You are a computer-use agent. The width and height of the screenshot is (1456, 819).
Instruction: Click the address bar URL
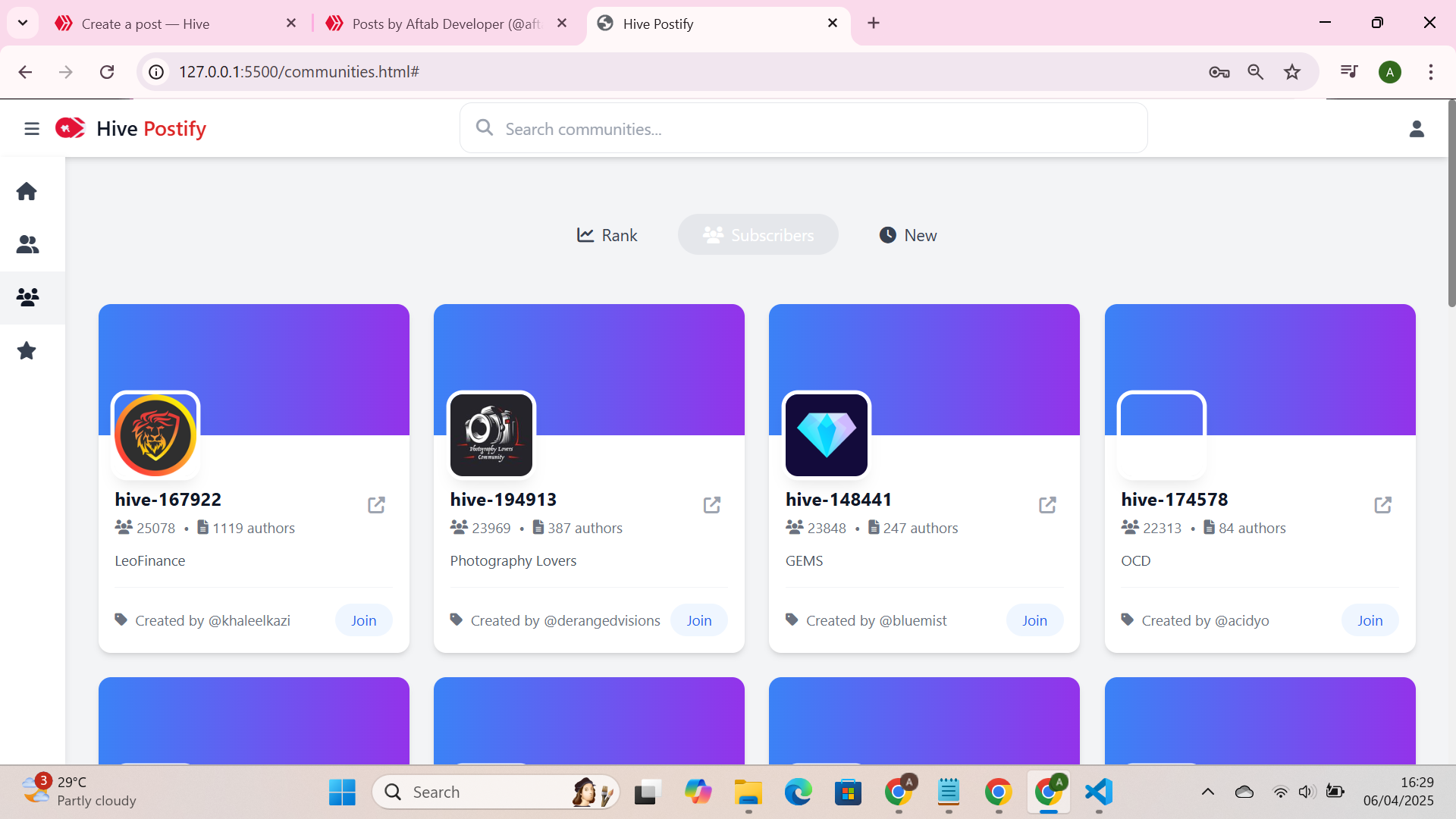click(x=299, y=72)
